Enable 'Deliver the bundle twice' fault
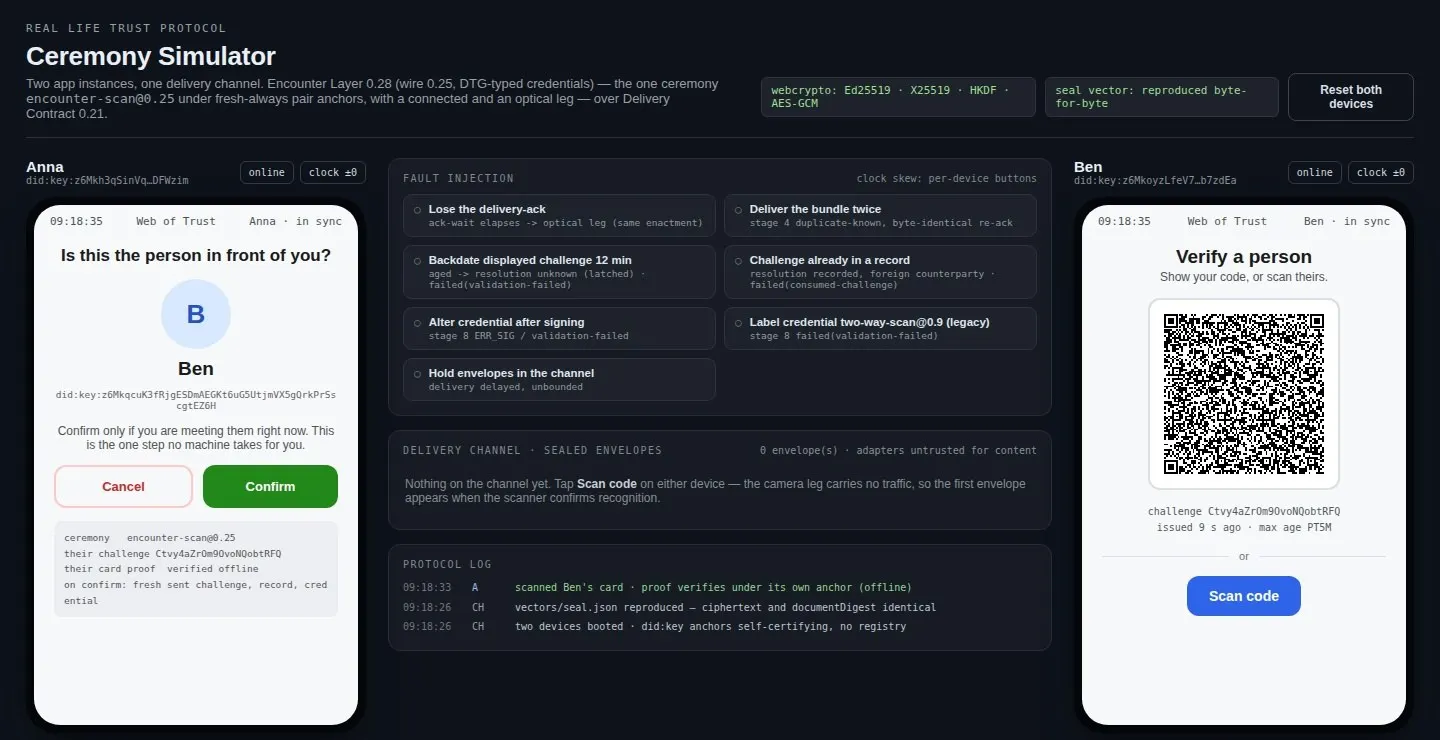Screen dimensions: 1440x740 click(880, 215)
